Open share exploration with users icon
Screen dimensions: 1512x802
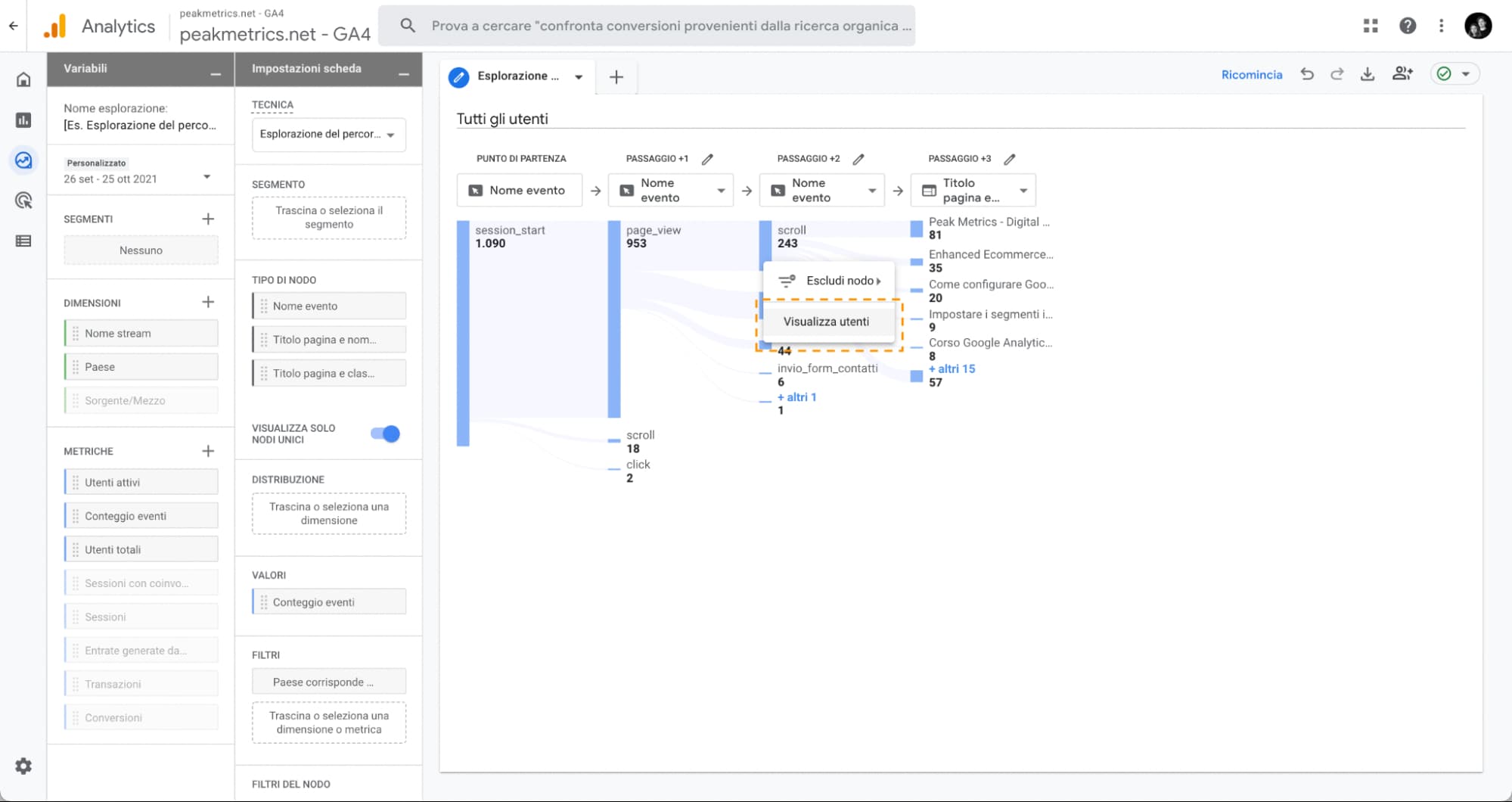click(1402, 73)
